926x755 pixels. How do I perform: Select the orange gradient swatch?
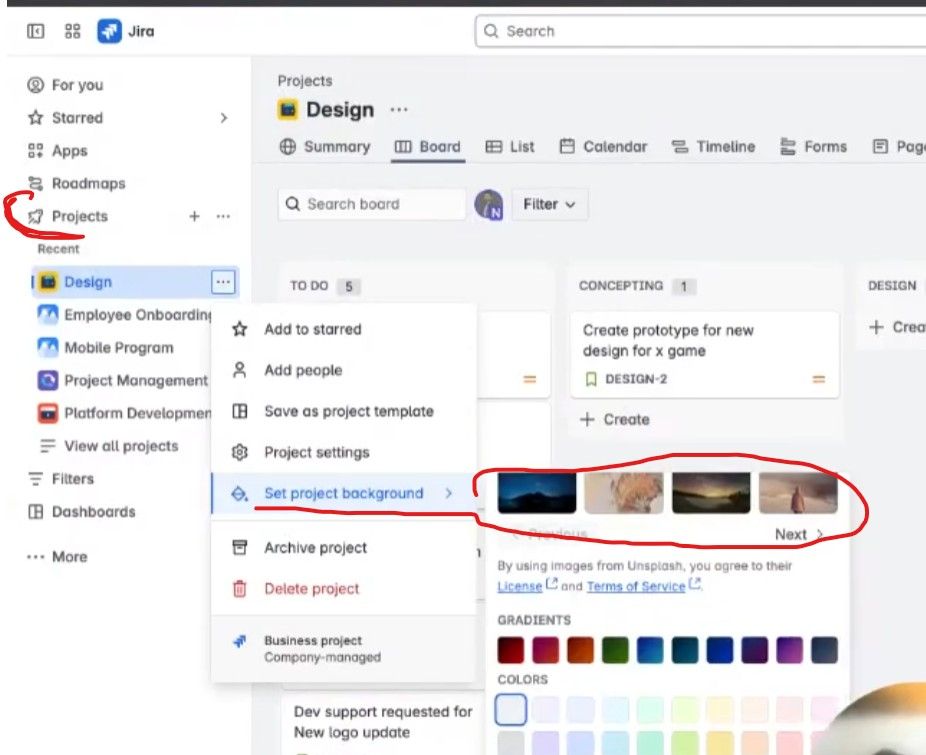[581, 650]
